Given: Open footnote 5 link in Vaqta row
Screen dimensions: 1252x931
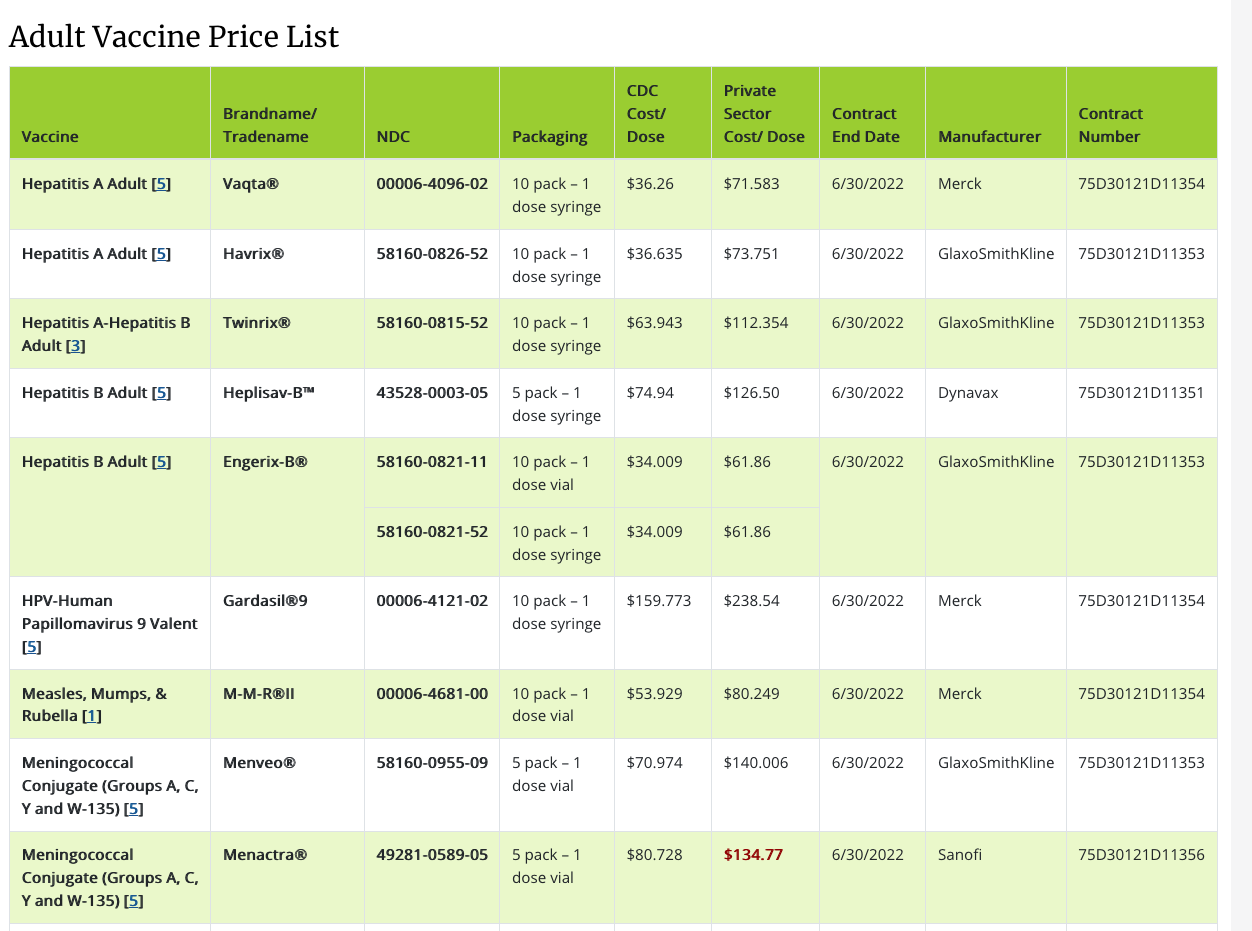Looking at the screenshot, I should (161, 184).
